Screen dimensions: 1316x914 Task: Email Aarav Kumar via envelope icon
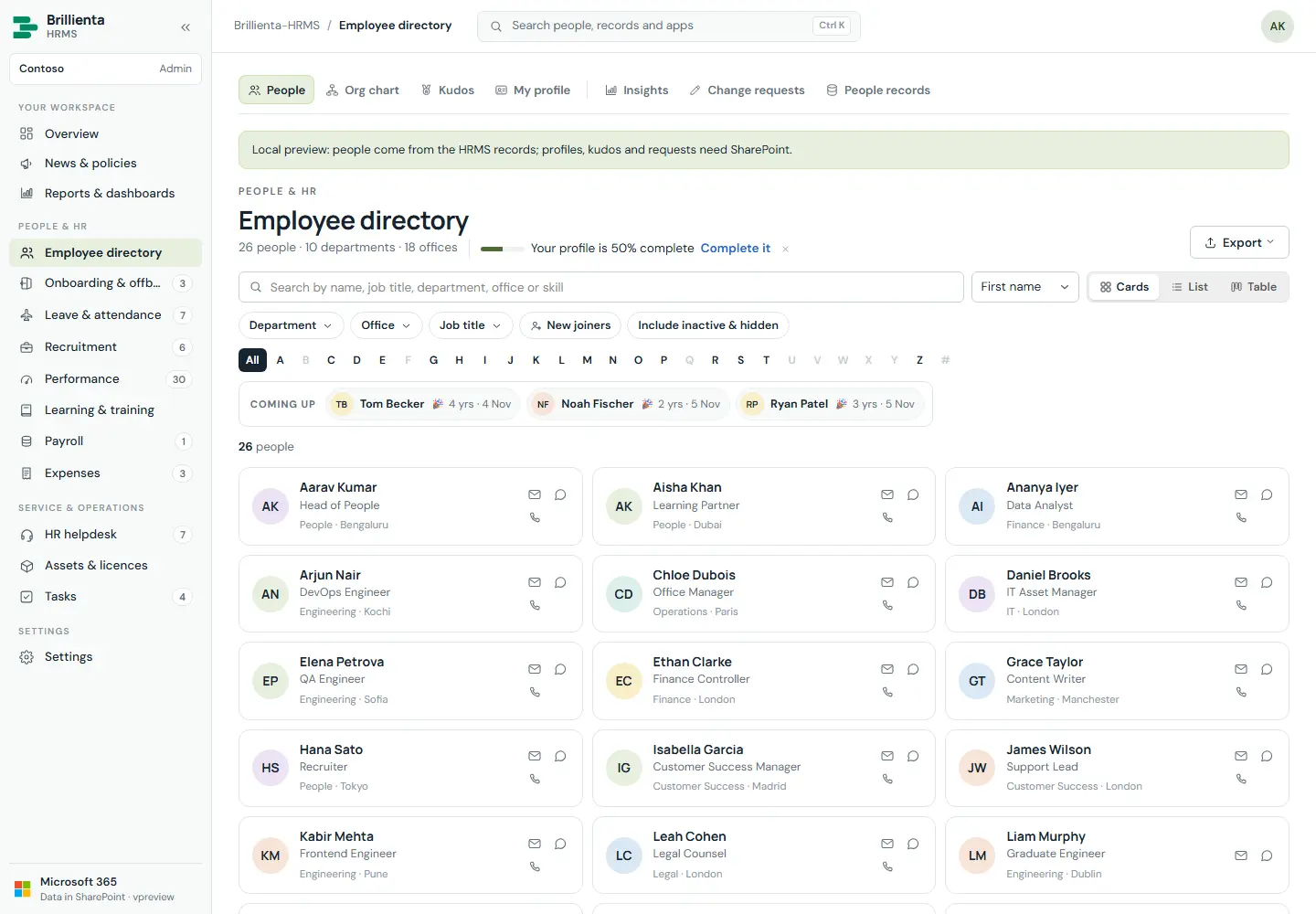[x=535, y=494]
